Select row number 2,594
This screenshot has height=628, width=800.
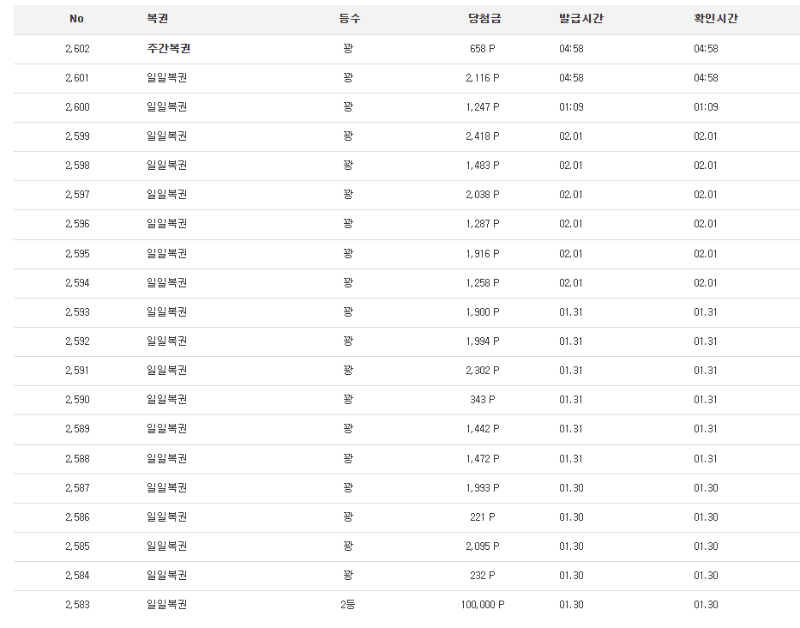[77, 283]
